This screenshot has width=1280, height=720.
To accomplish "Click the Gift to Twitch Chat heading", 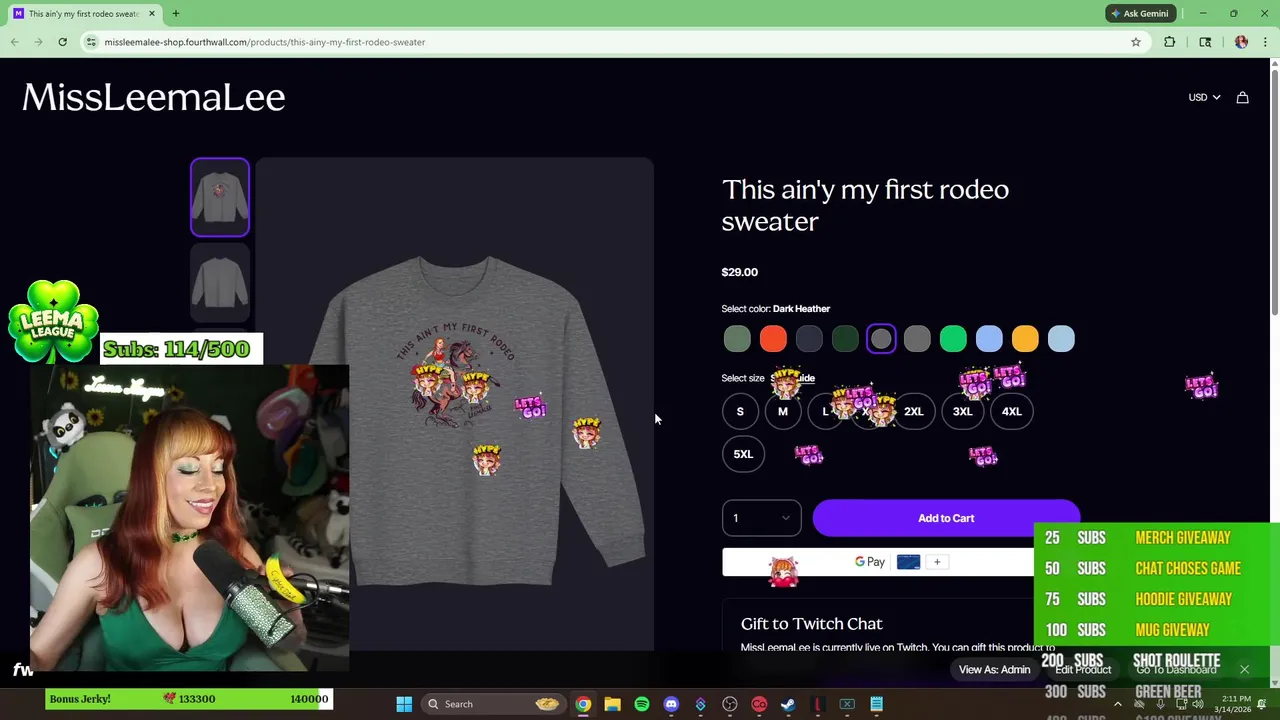I will coord(812,623).
